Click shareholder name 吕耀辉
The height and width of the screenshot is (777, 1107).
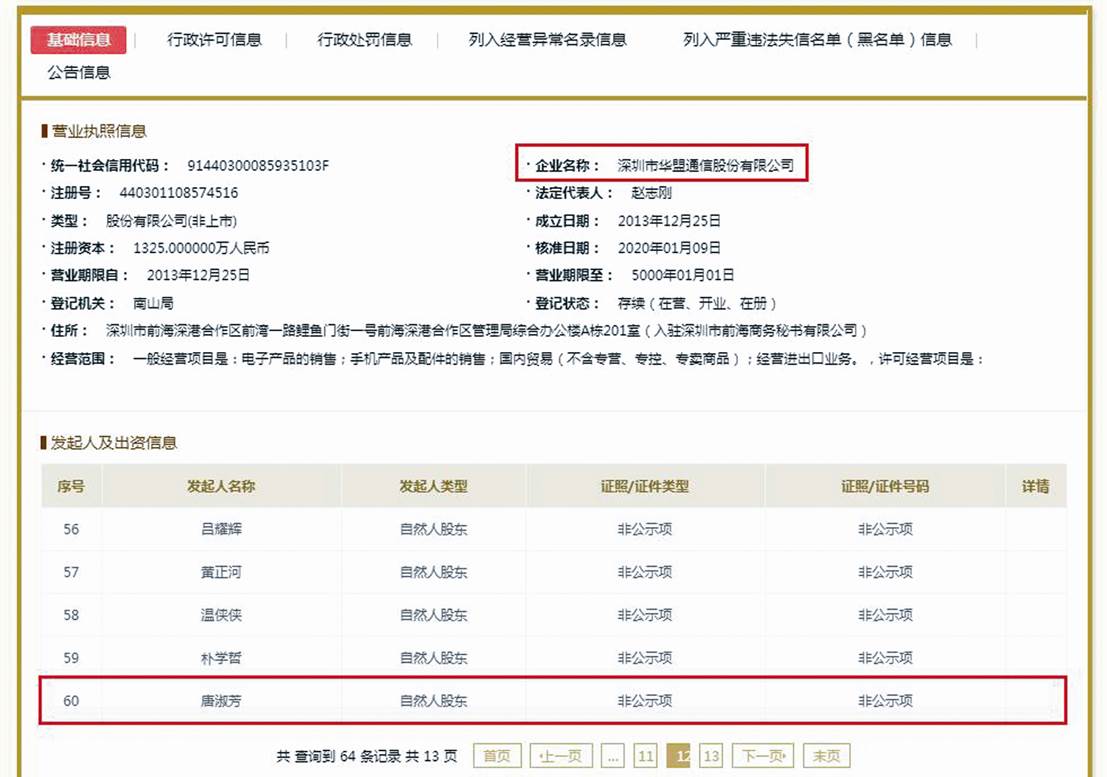tap(221, 529)
